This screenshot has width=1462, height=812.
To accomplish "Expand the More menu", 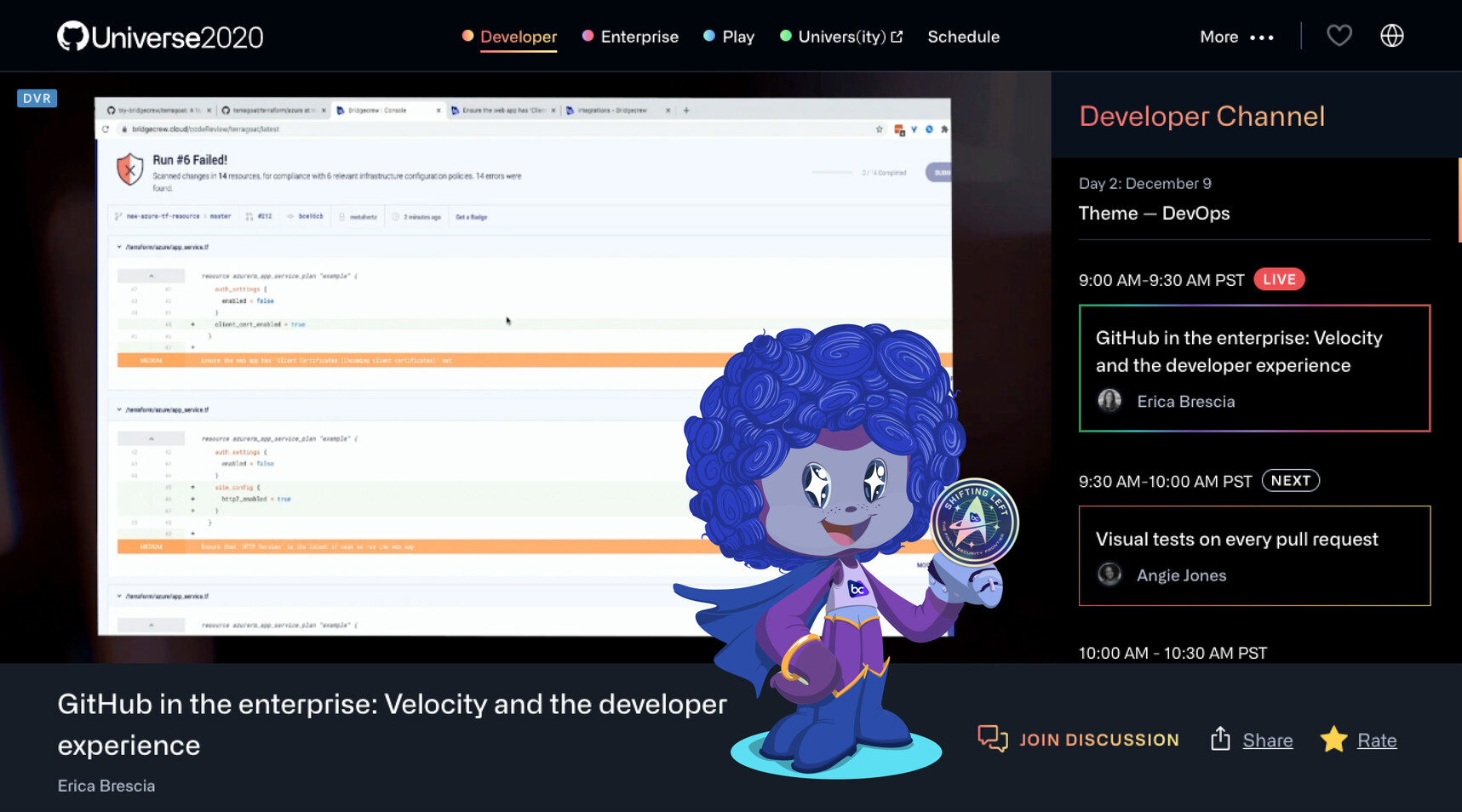I will click(x=1236, y=37).
